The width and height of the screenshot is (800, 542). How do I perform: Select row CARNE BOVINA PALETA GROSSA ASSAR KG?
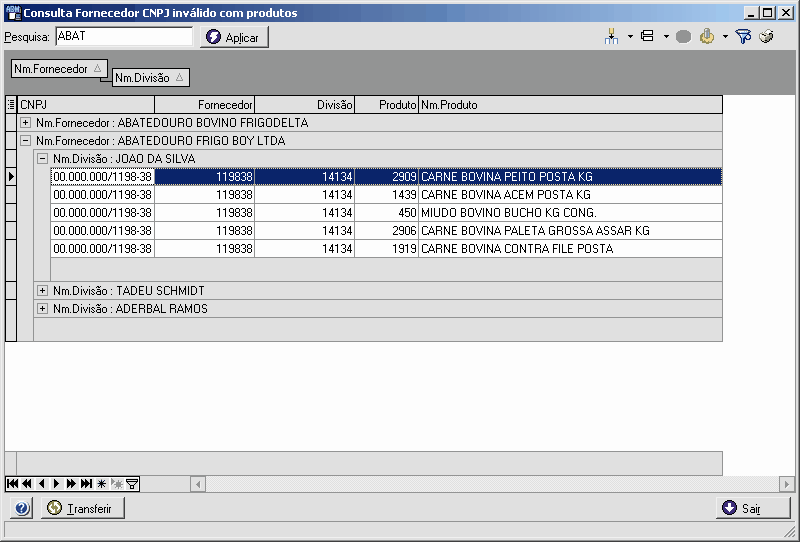(x=386, y=231)
